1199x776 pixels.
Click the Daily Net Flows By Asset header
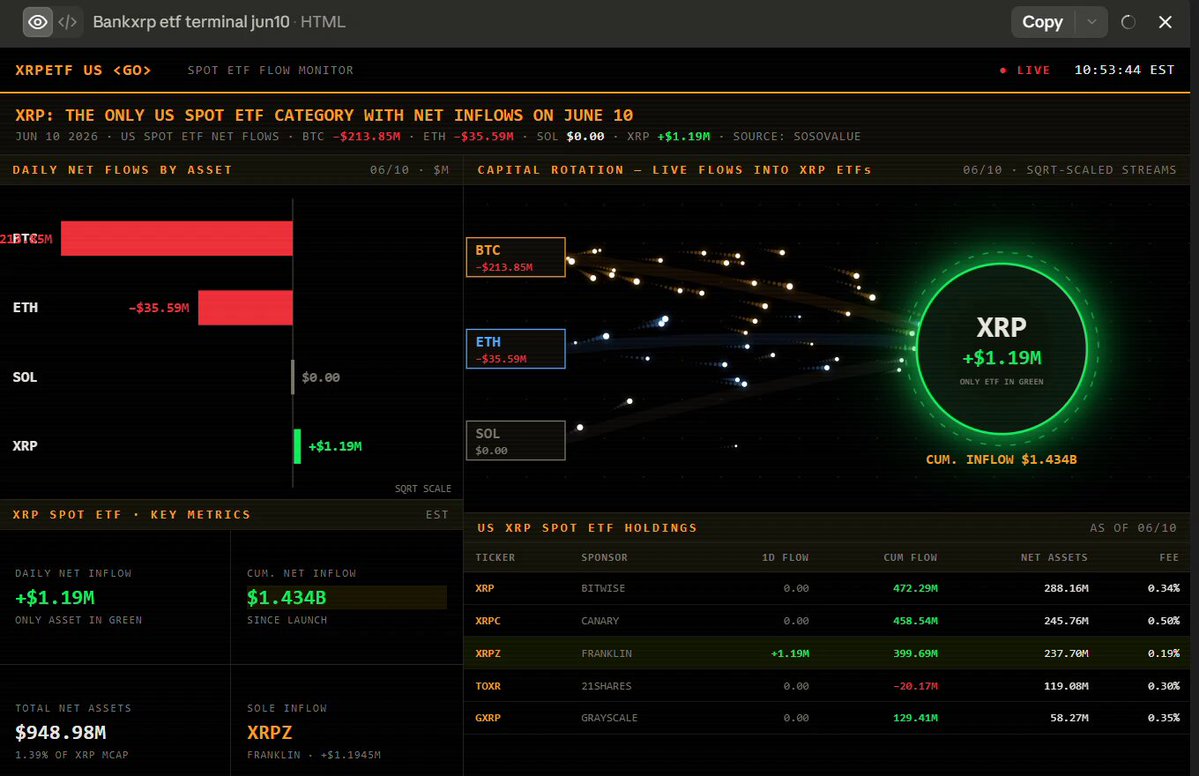(122, 170)
